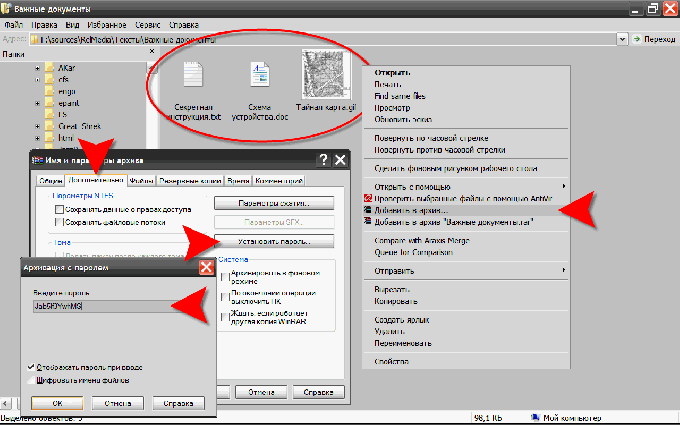Expand the AKar folder tree node

[x=37, y=68]
